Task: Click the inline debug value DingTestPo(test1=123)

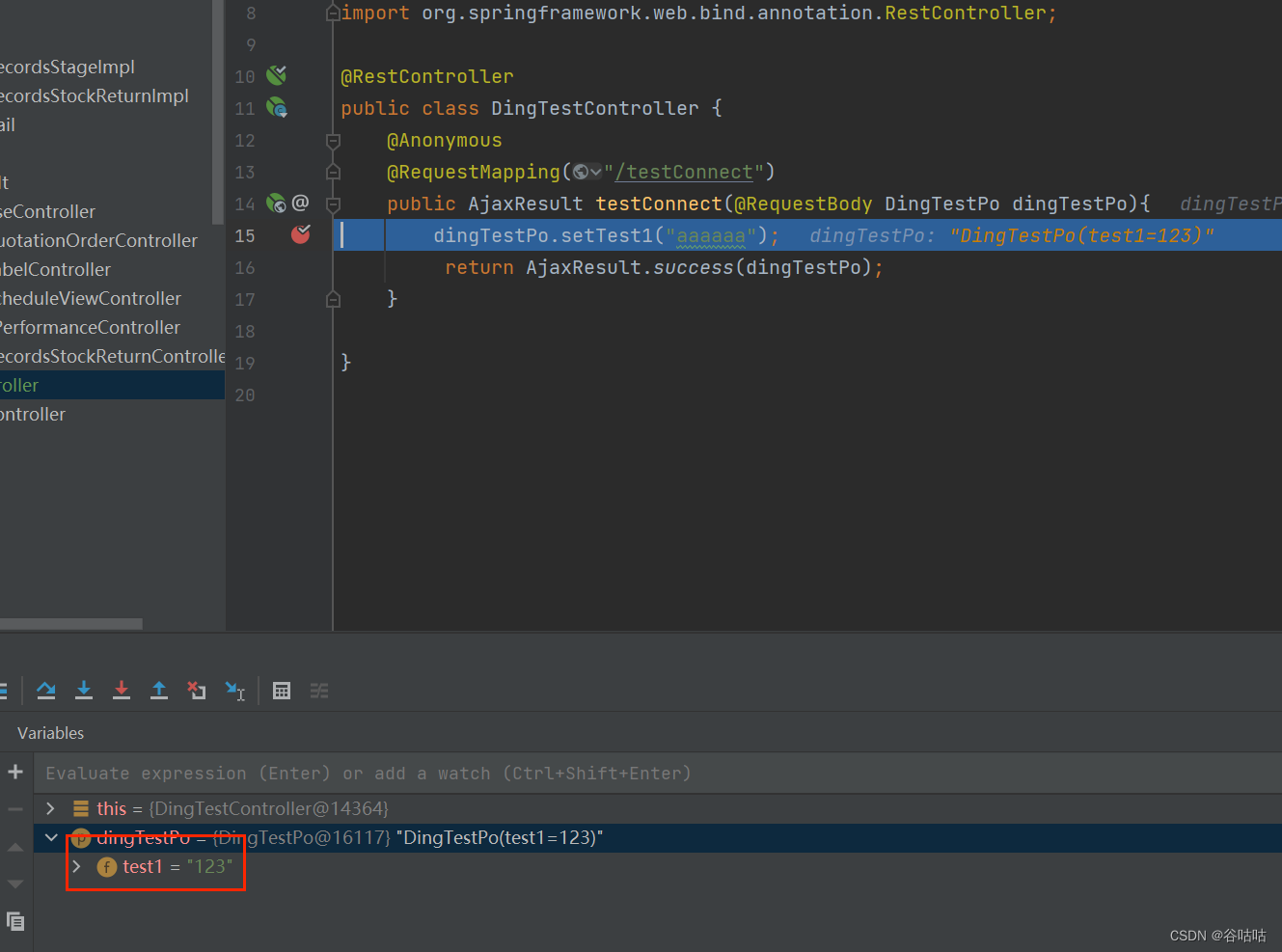Action: pos(1081,235)
